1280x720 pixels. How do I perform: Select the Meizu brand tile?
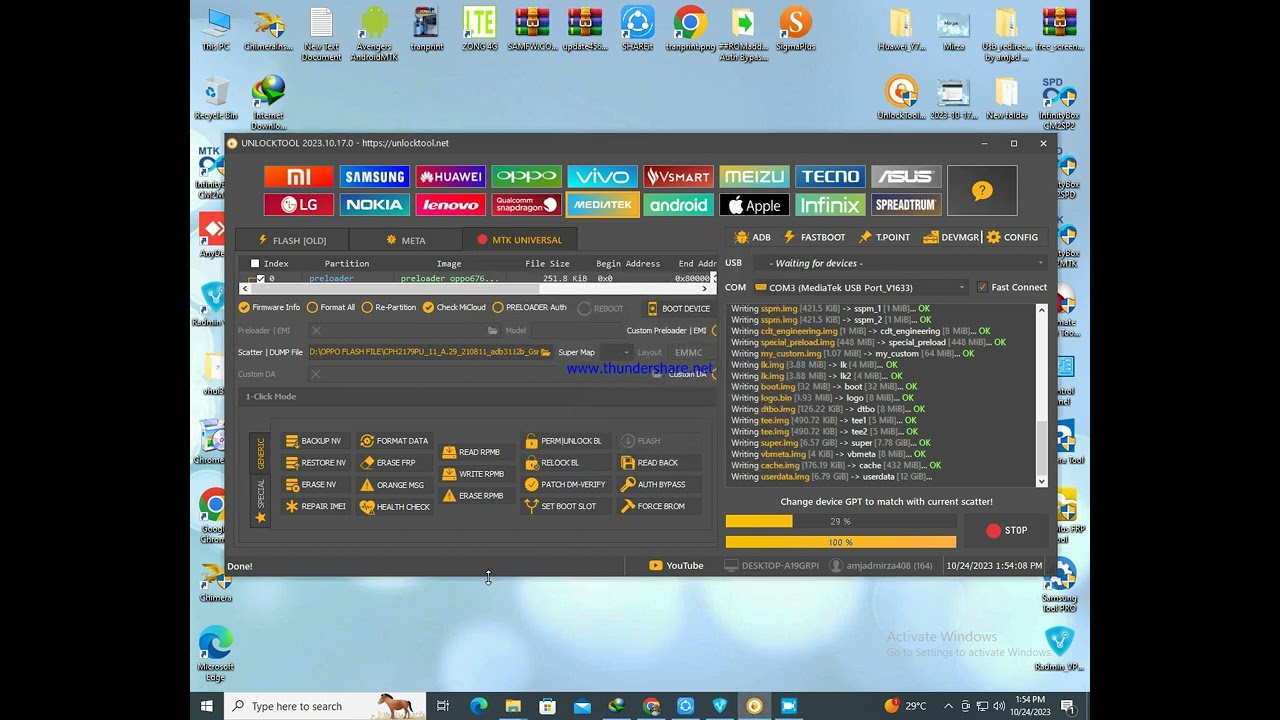click(754, 177)
